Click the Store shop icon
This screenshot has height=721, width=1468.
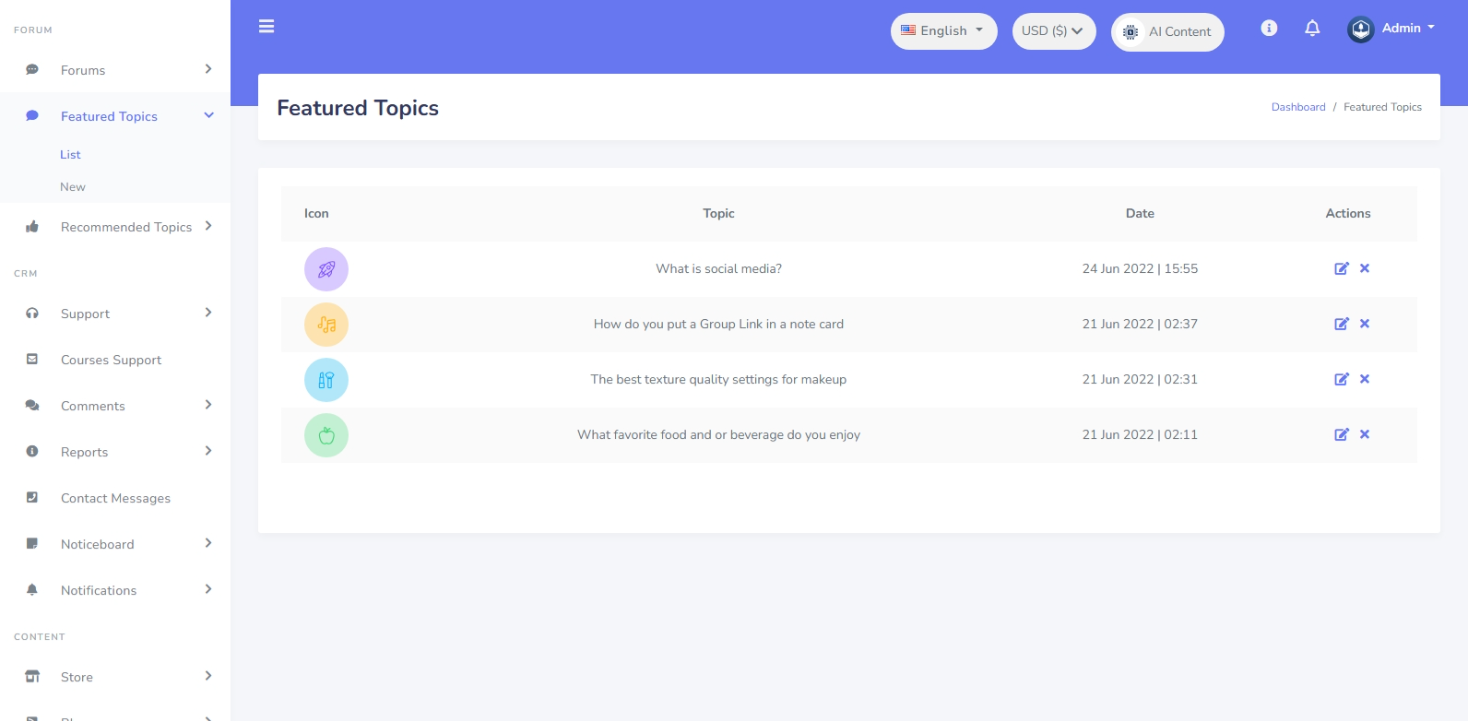click(x=32, y=676)
